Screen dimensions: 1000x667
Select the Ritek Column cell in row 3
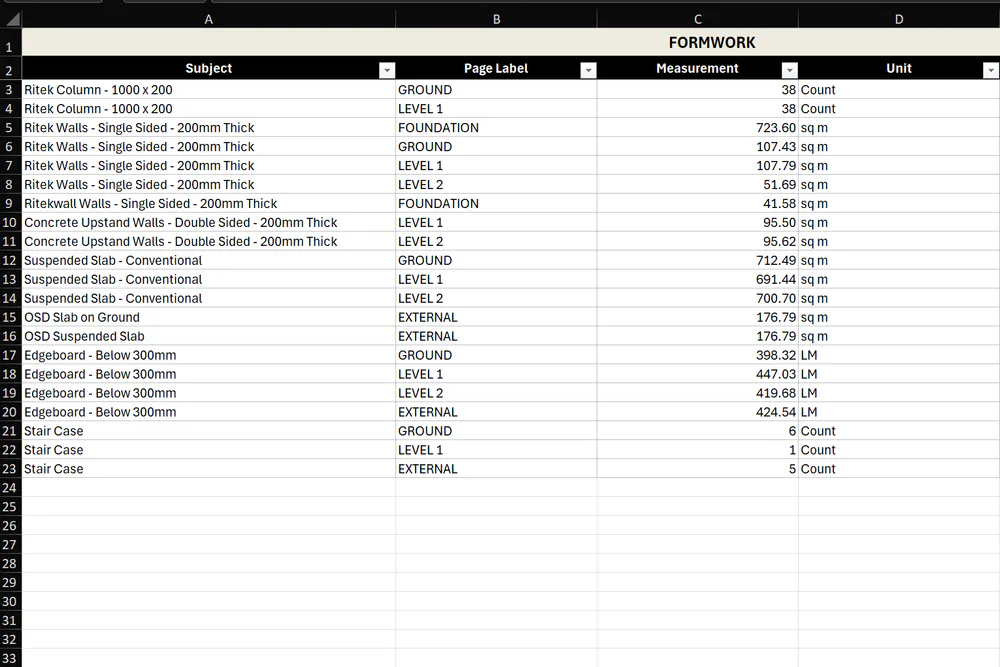tap(209, 90)
